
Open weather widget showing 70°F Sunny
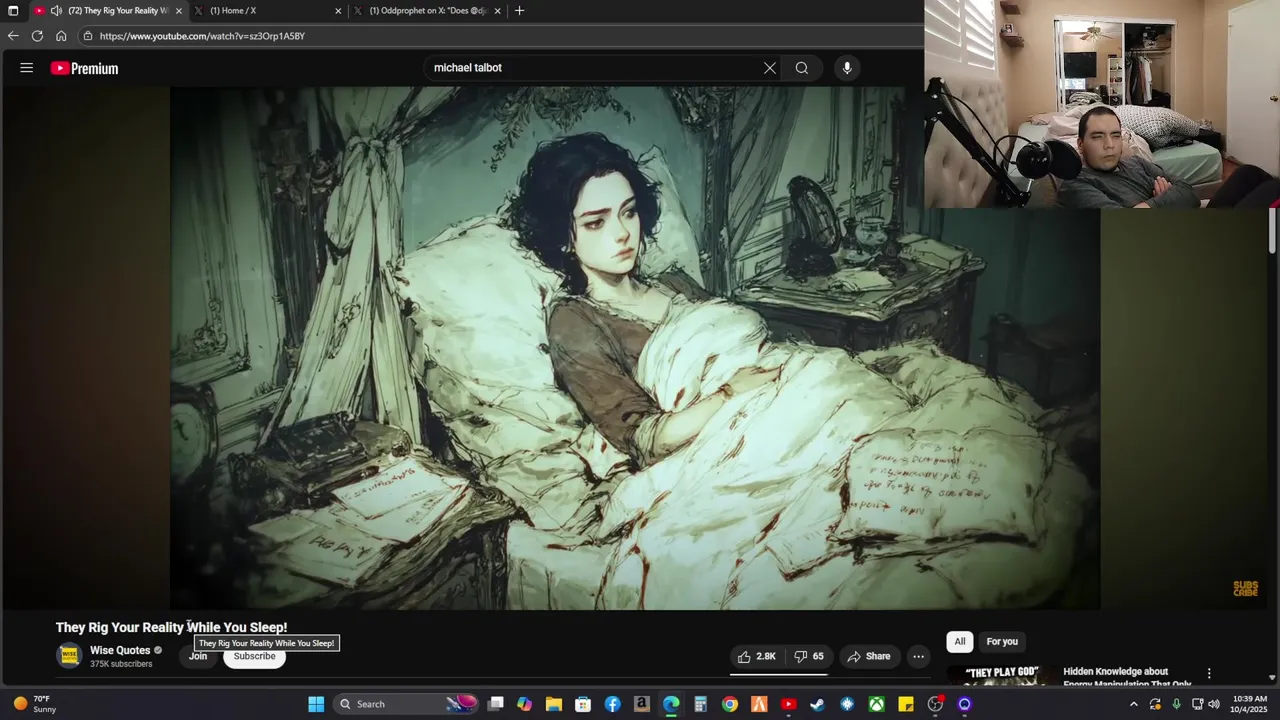tap(33, 704)
